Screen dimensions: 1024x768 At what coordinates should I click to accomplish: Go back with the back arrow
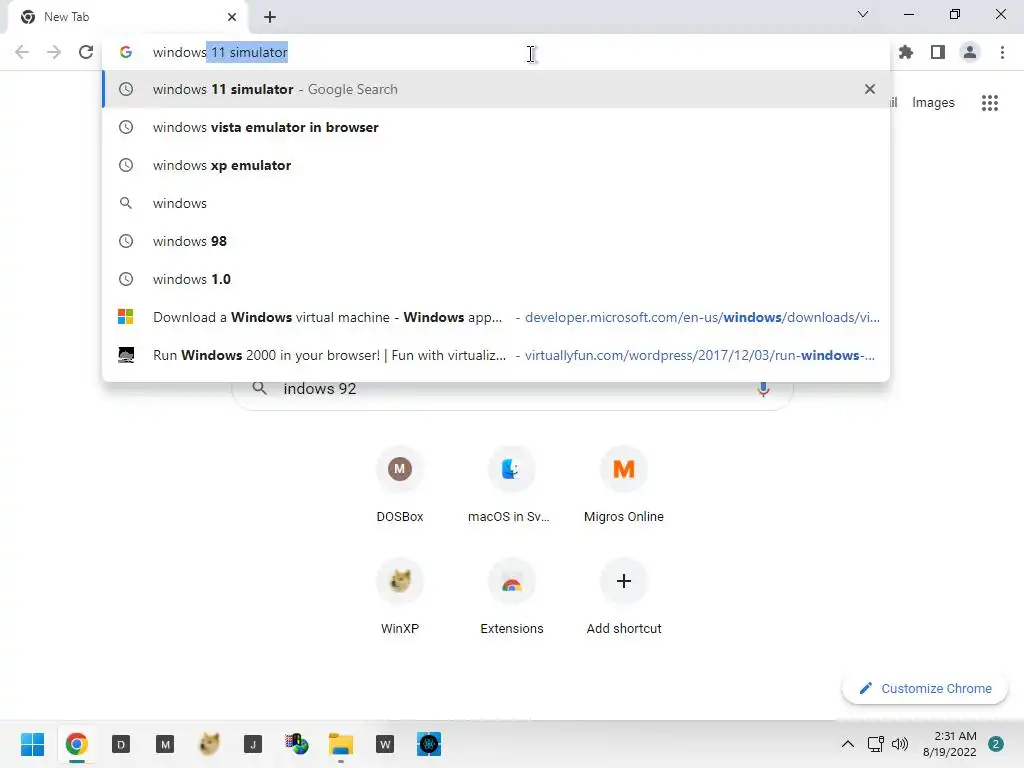pyautogui.click(x=22, y=52)
